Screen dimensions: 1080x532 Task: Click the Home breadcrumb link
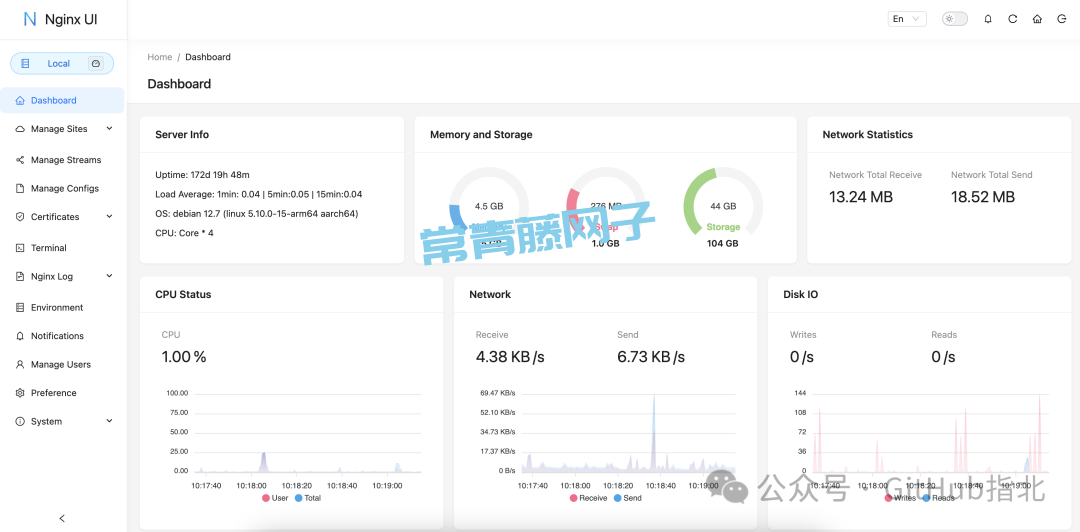[x=160, y=57]
